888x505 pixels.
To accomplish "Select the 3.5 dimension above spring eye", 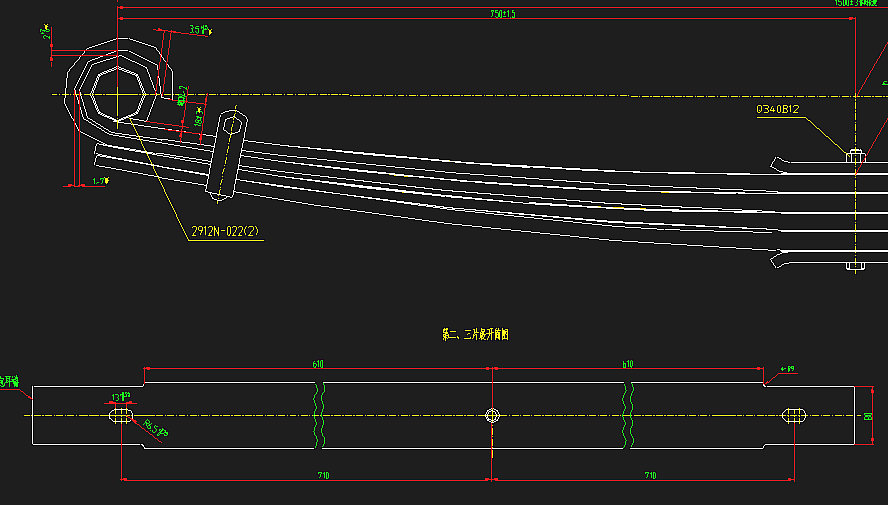I will pos(197,30).
